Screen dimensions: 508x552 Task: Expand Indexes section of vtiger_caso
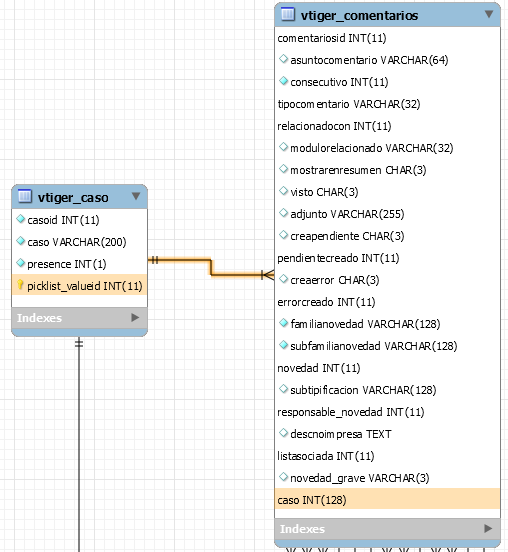135,318
